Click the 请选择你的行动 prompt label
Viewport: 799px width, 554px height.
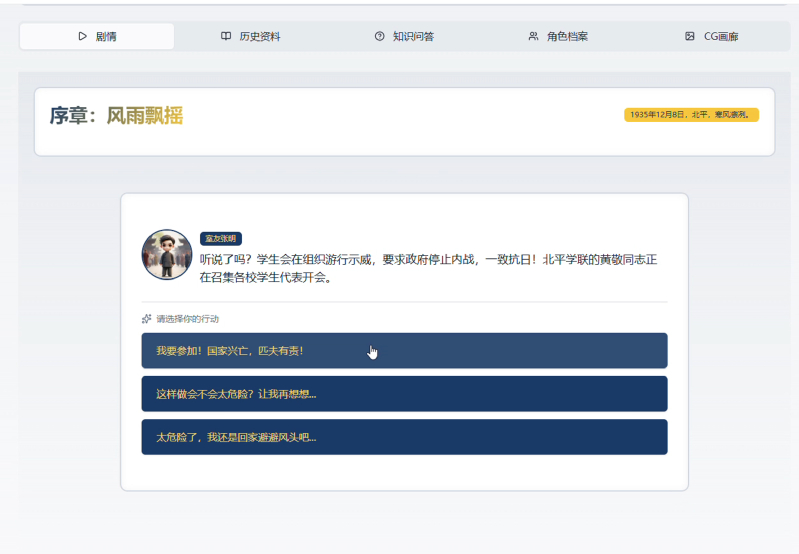click(x=187, y=319)
